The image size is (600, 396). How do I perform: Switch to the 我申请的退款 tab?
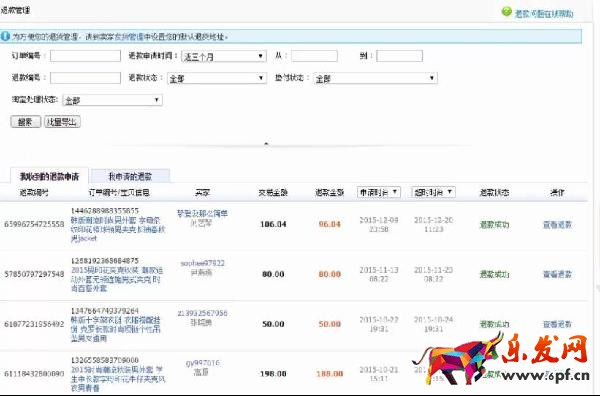[130, 176]
